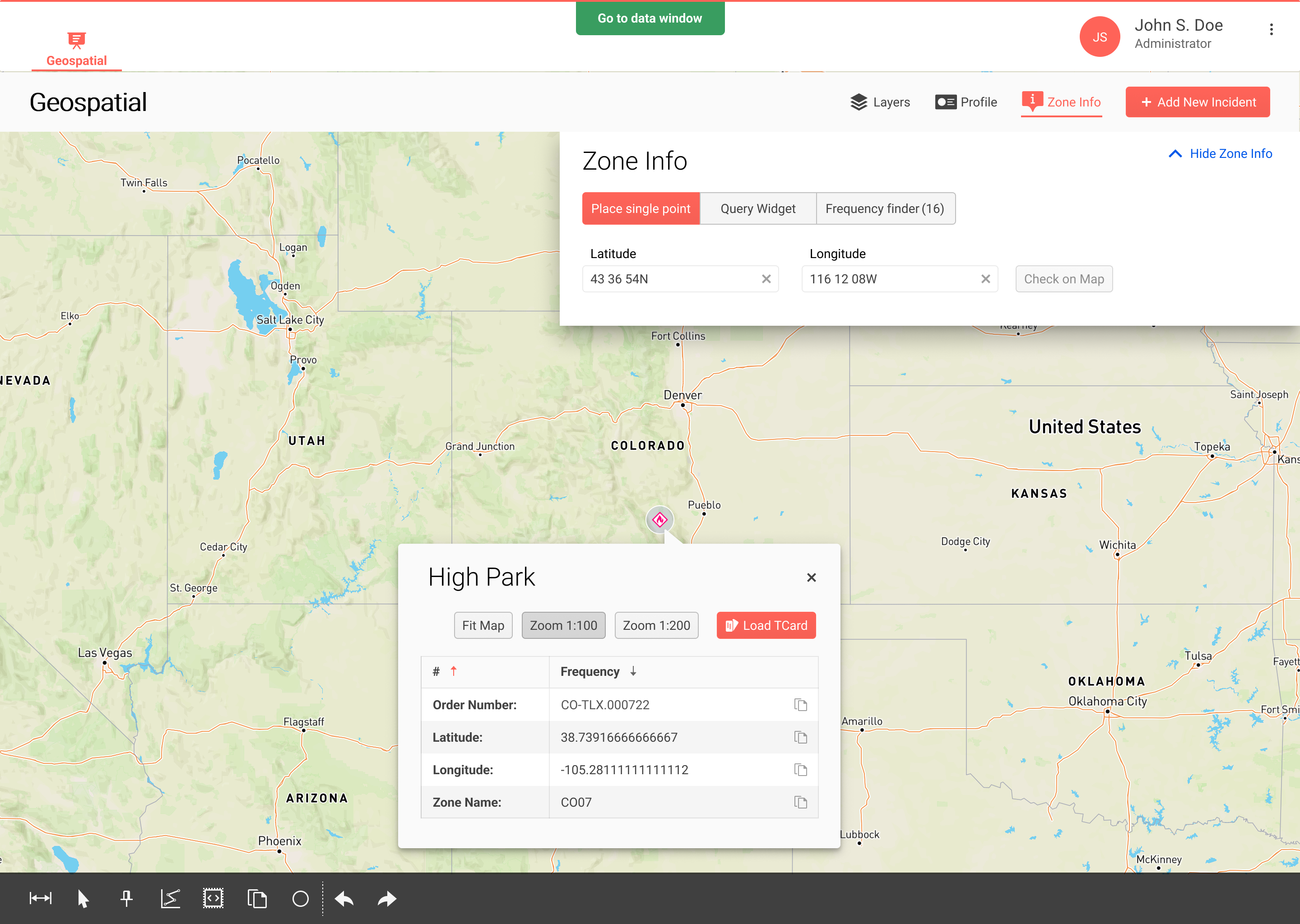The width and height of the screenshot is (1300, 924).
Task: Activate the pushpin marker tool
Action: click(126, 898)
